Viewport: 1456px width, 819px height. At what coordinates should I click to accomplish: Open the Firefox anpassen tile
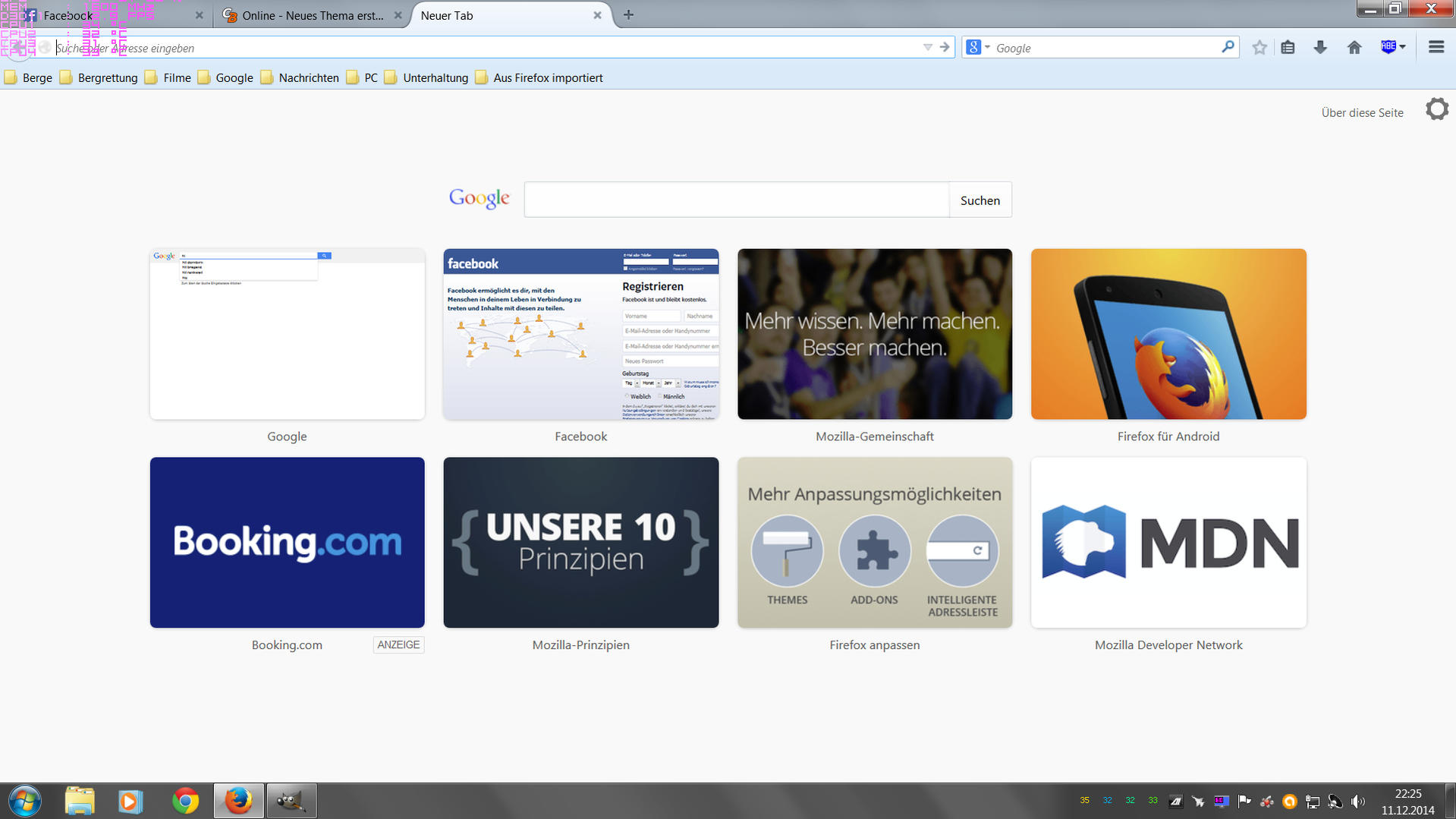(x=874, y=542)
